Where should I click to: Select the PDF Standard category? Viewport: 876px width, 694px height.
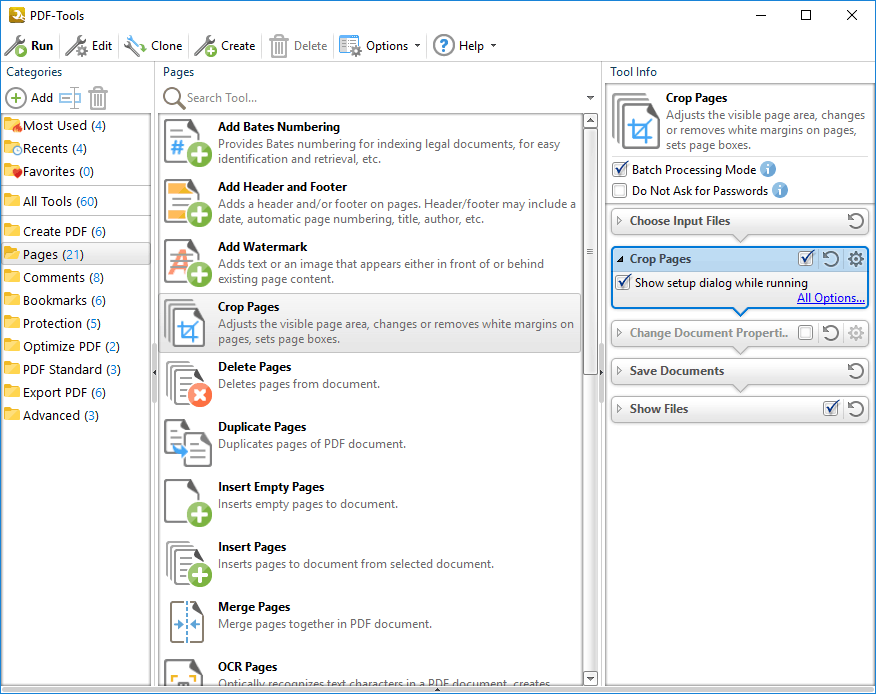tap(76, 369)
